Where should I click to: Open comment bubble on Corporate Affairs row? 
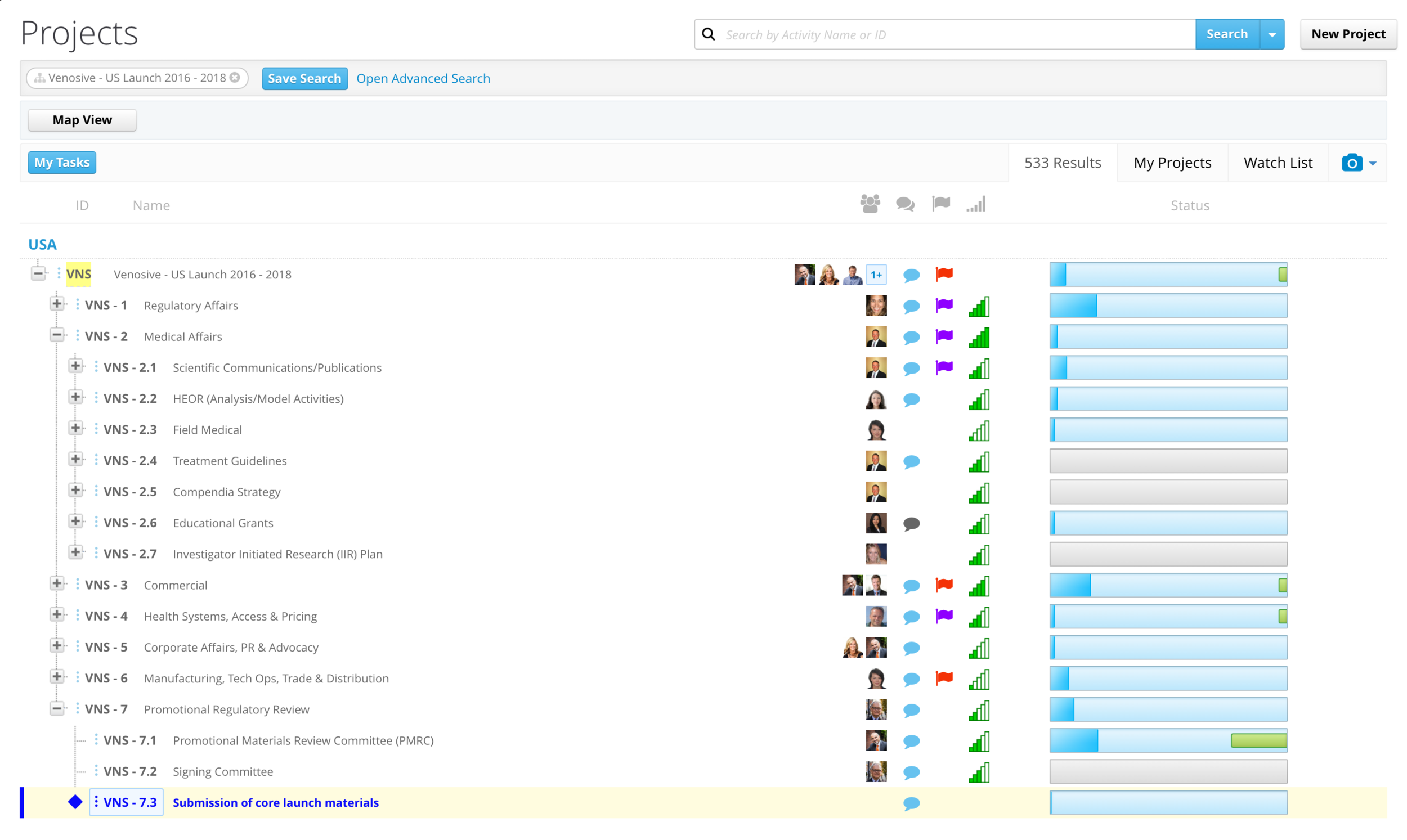[x=911, y=649]
